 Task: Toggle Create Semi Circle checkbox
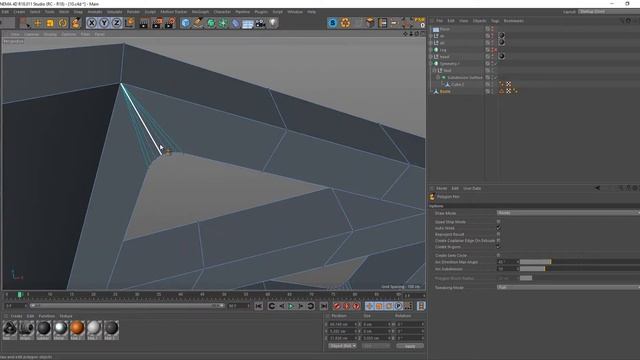pos(498,255)
